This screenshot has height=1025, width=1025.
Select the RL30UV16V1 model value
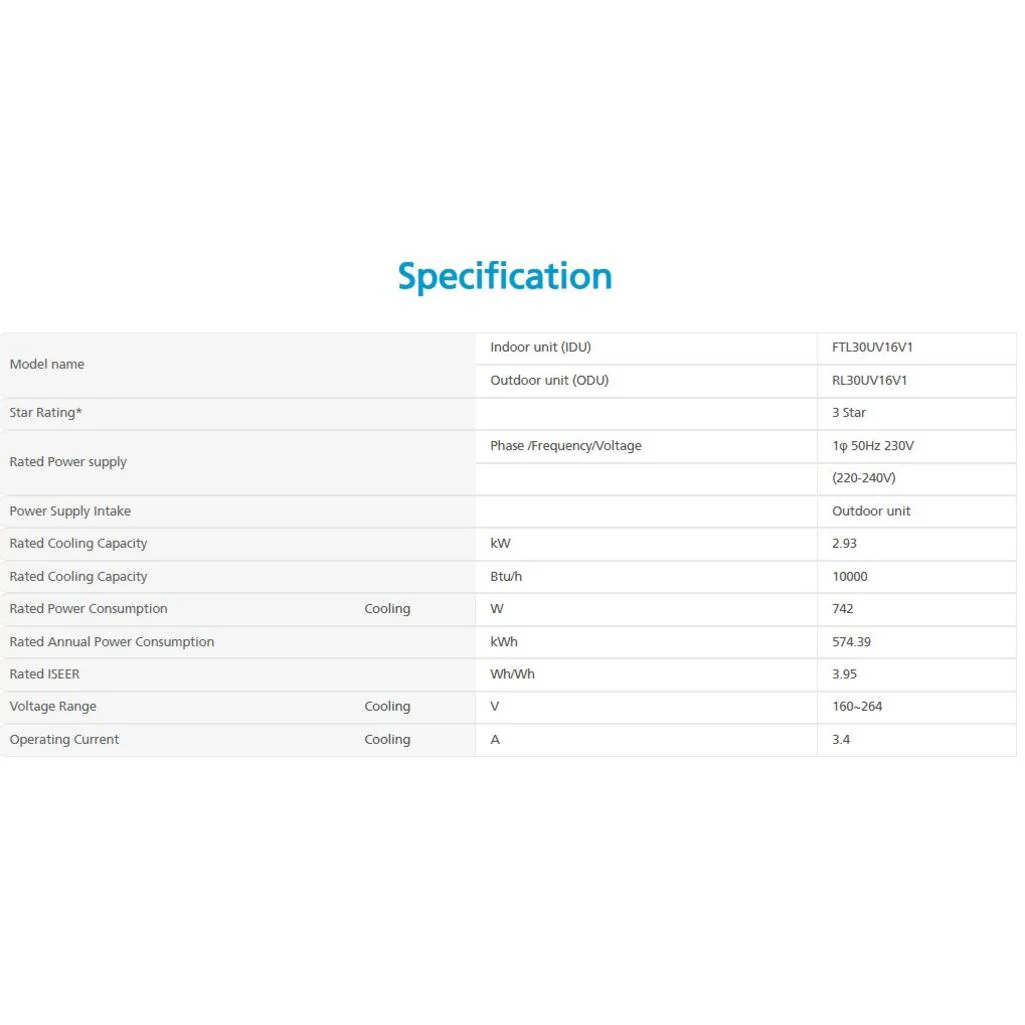coord(869,380)
